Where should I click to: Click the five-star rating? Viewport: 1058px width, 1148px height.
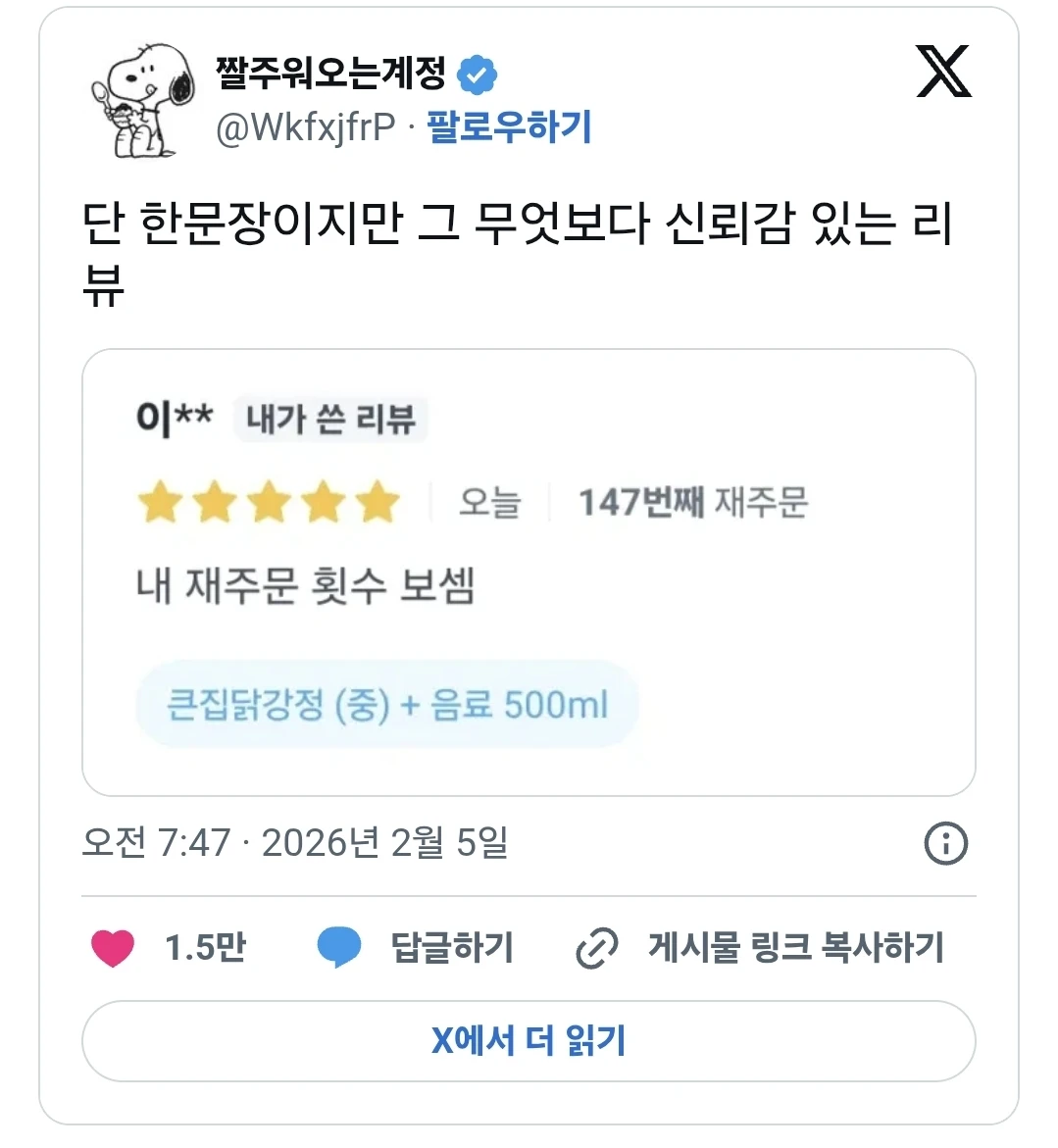pos(269,503)
